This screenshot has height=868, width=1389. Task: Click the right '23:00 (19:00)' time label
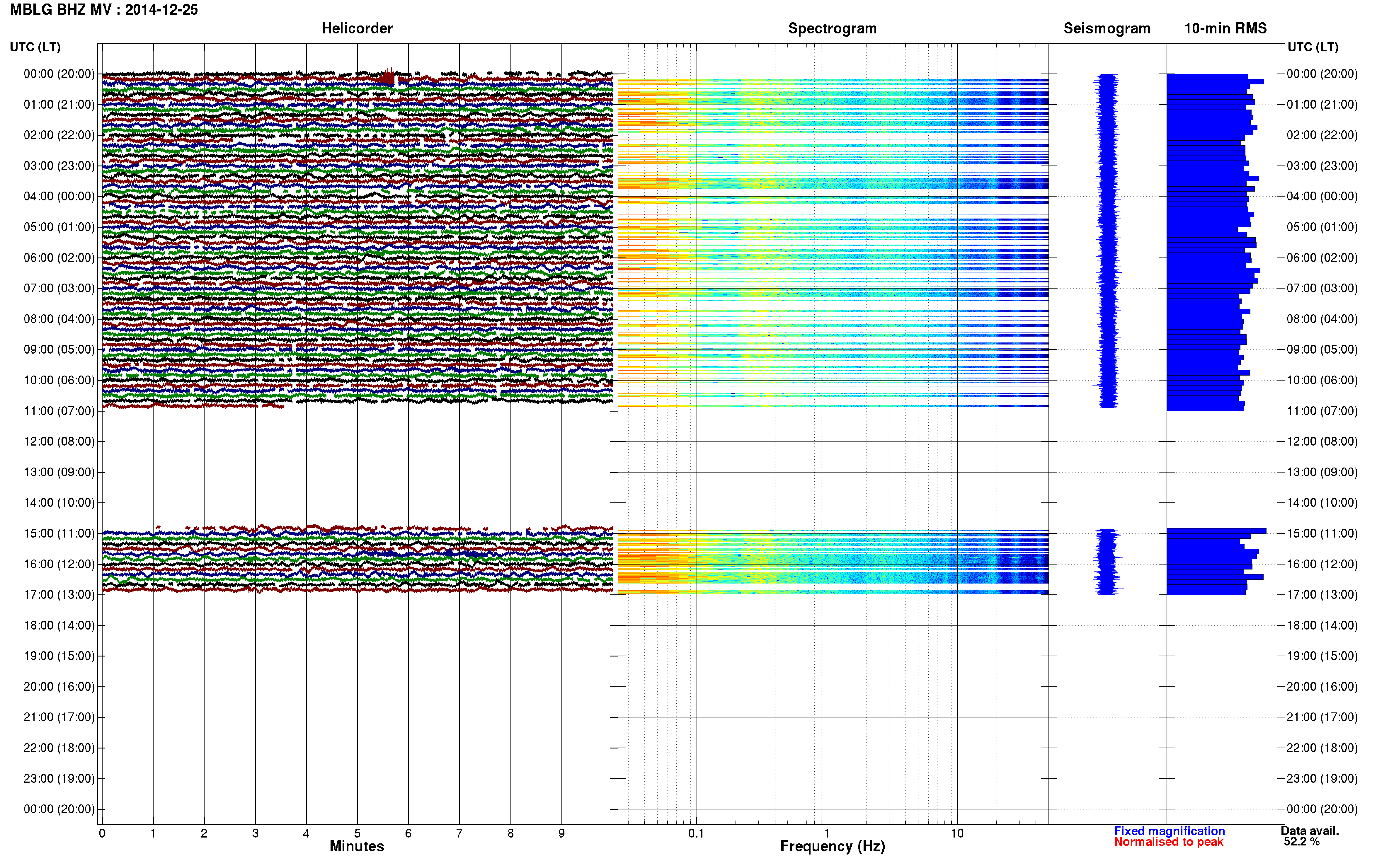coord(1322,778)
